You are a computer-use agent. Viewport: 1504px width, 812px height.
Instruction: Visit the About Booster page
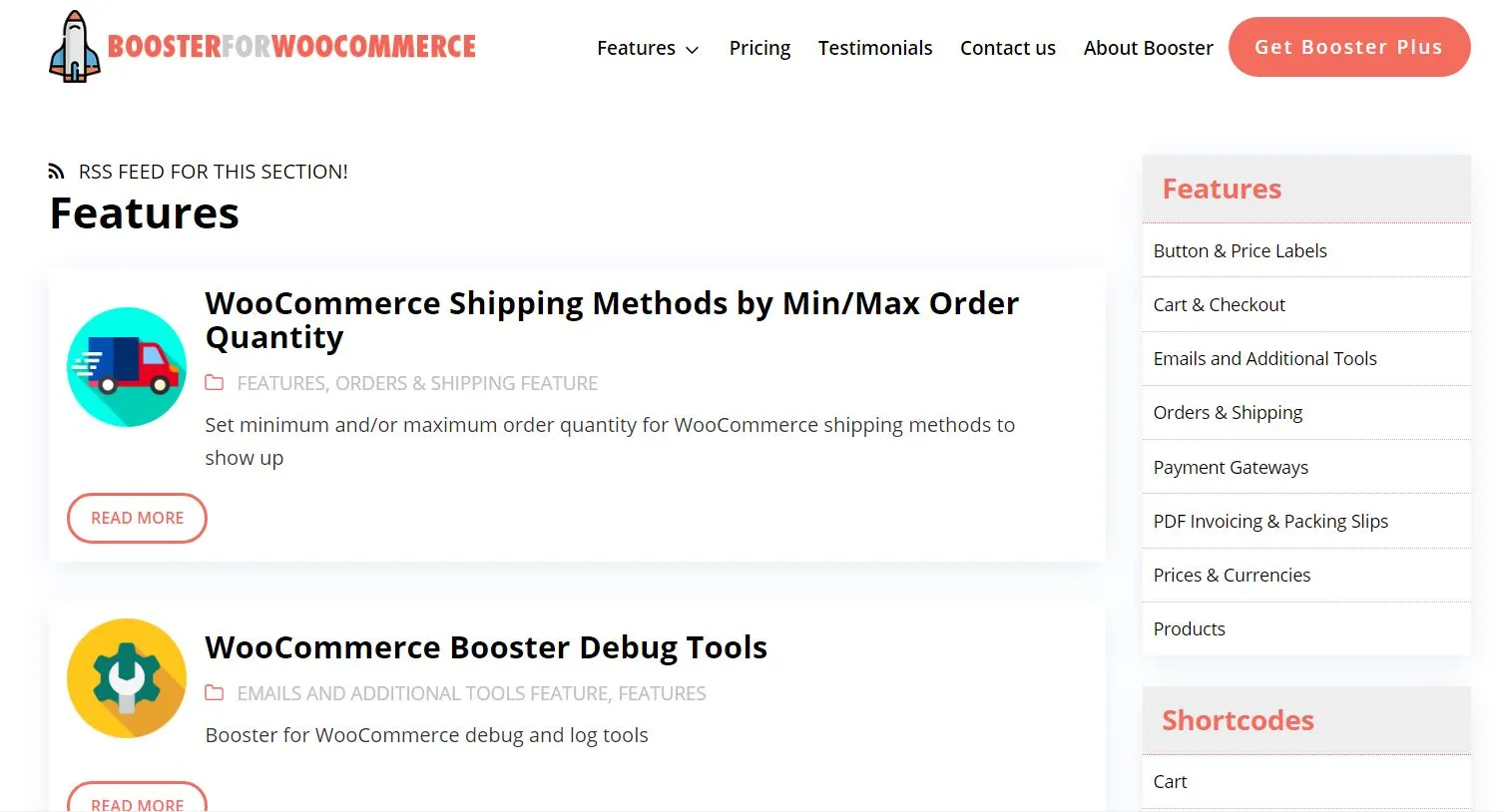1148,48
